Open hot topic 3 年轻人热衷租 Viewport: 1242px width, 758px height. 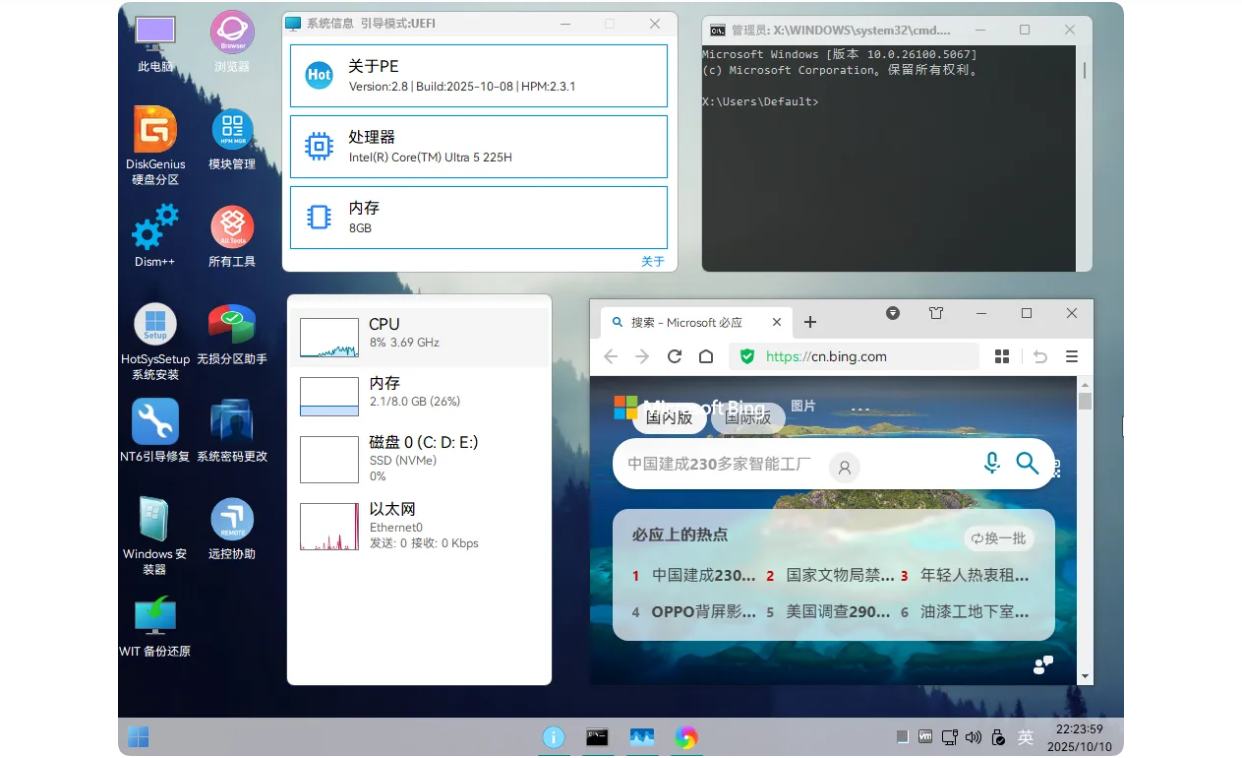coord(965,576)
